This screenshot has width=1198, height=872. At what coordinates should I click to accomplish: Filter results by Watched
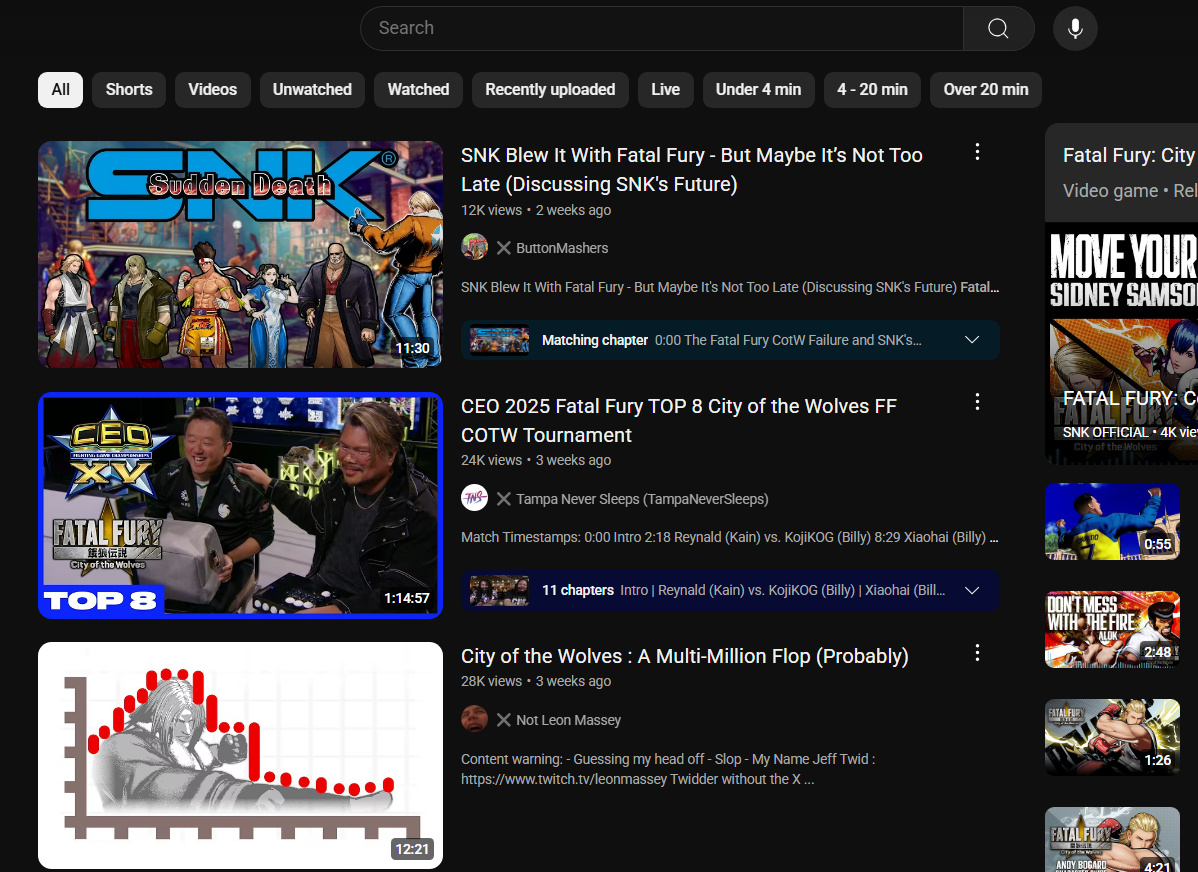tap(418, 90)
